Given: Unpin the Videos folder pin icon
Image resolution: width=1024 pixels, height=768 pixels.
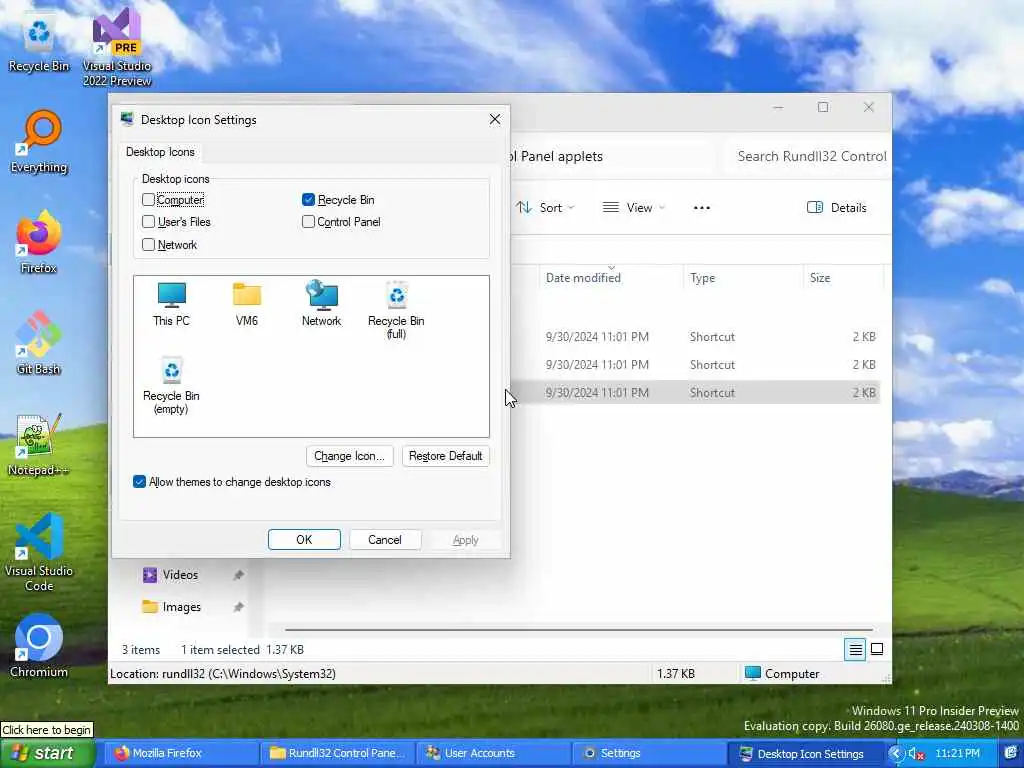Looking at the screenshot, I should pos(238,575).
